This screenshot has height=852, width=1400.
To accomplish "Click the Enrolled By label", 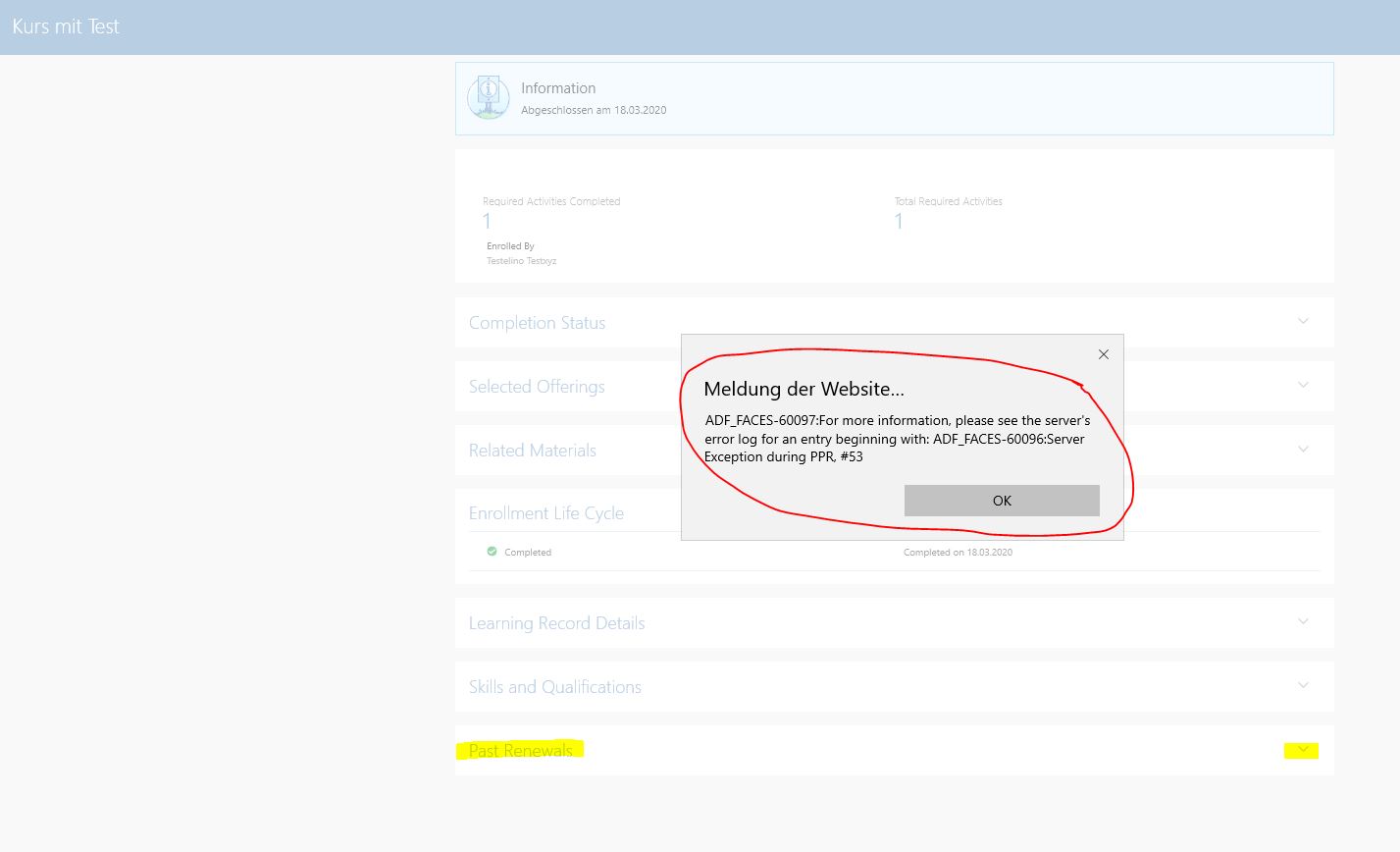I will (x=510, y=246).
